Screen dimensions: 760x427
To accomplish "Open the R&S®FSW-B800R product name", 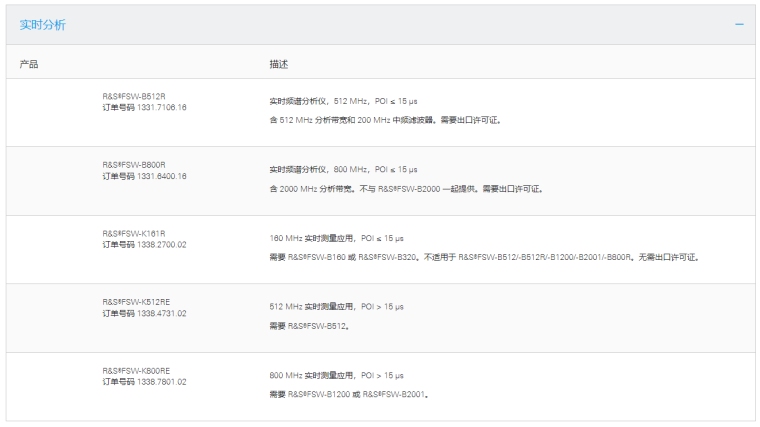I will pyautogui.click(x=133, y=165).
